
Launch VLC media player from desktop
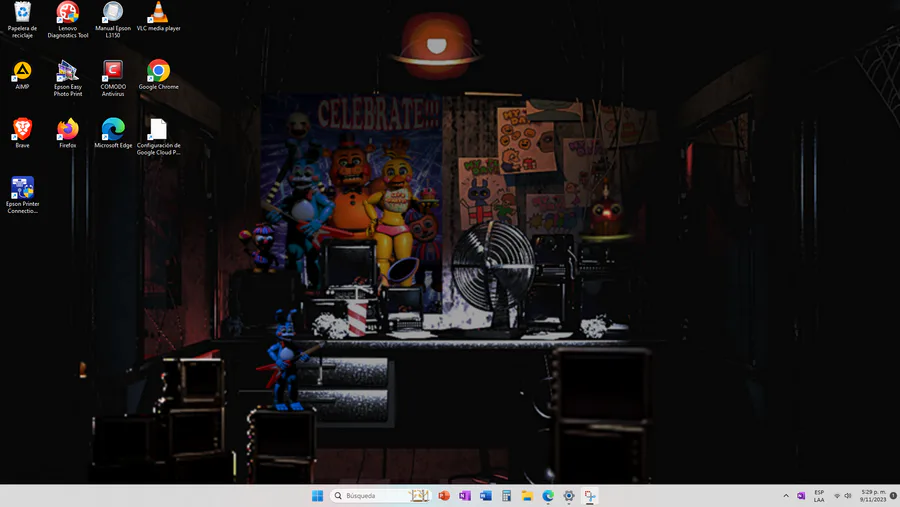click(x=158, y=16)
